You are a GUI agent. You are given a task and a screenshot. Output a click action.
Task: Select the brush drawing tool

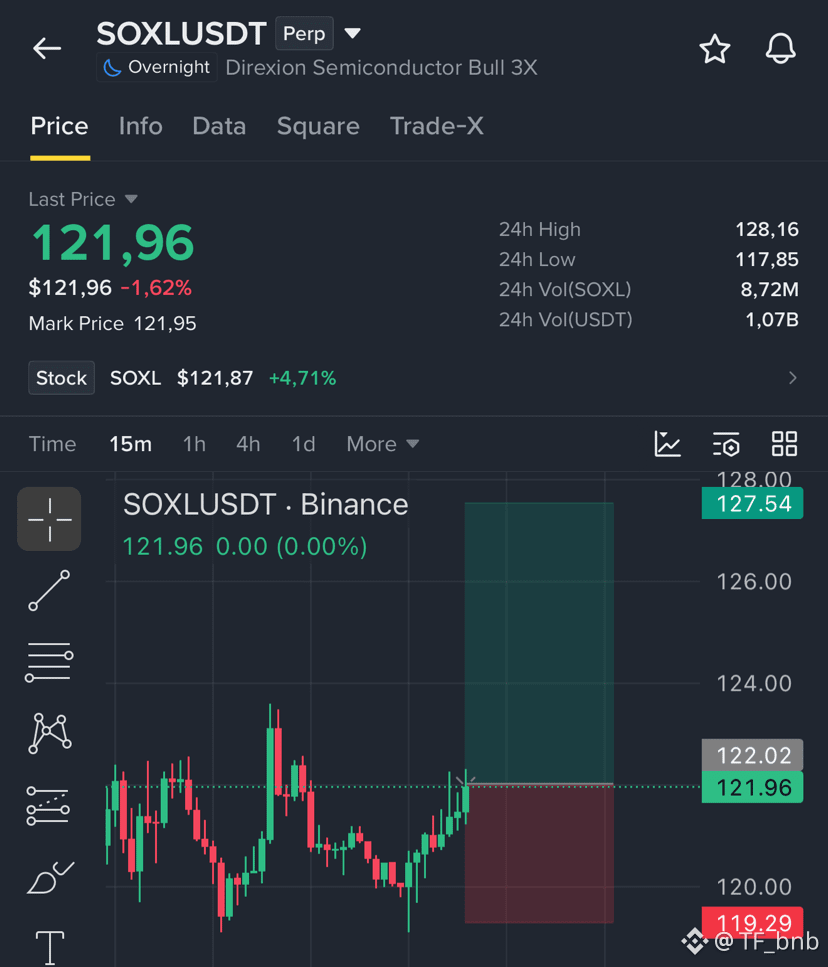pyautogui.click(x=51, y=878)
